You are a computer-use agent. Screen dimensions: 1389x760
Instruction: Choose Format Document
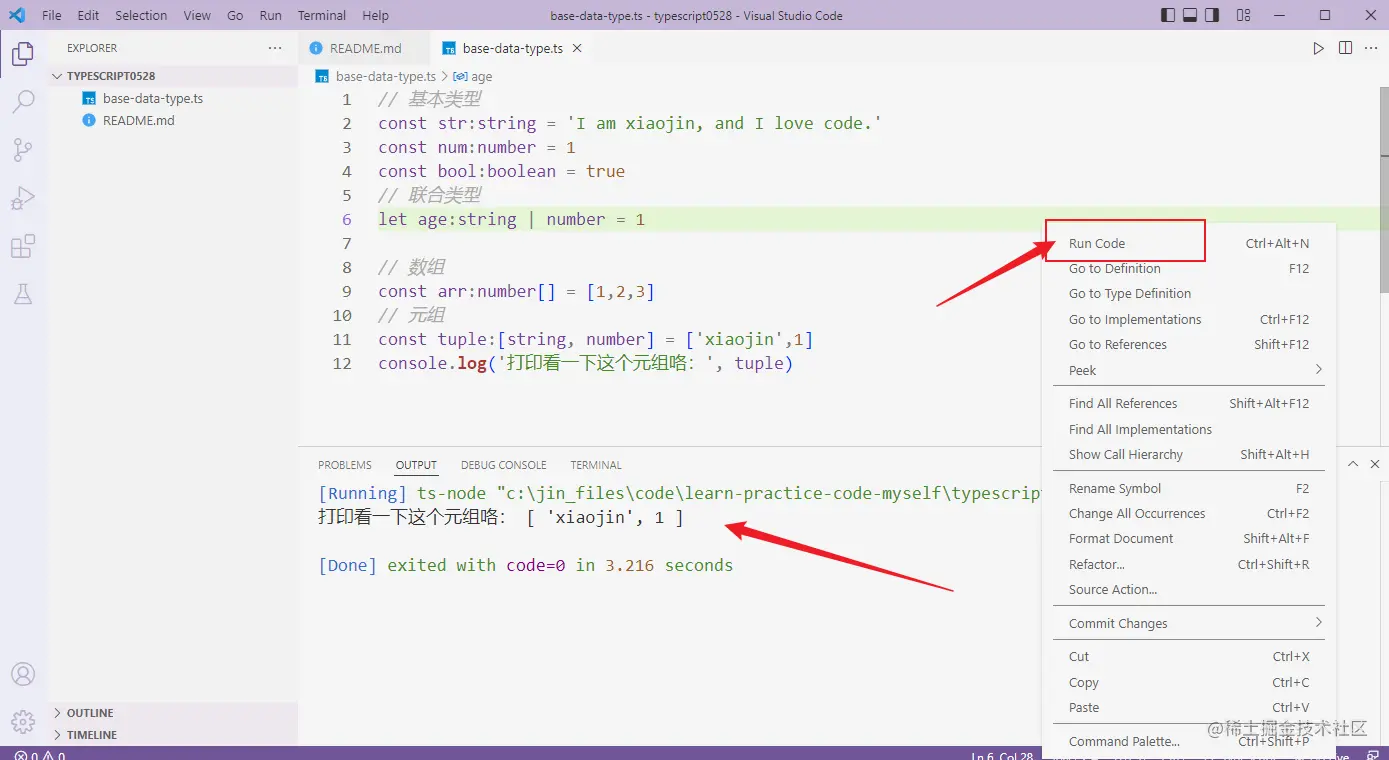[1189, 538]
